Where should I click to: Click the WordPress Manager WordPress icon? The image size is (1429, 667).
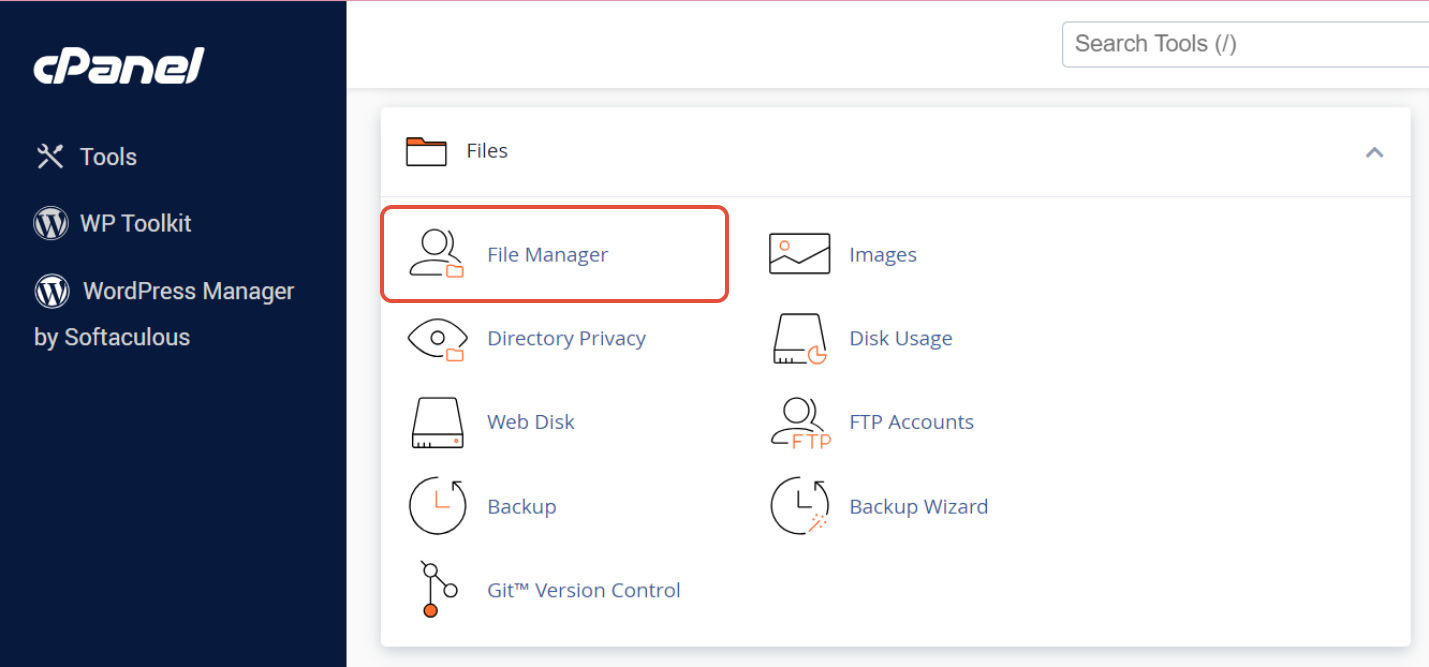coord(52,291)
